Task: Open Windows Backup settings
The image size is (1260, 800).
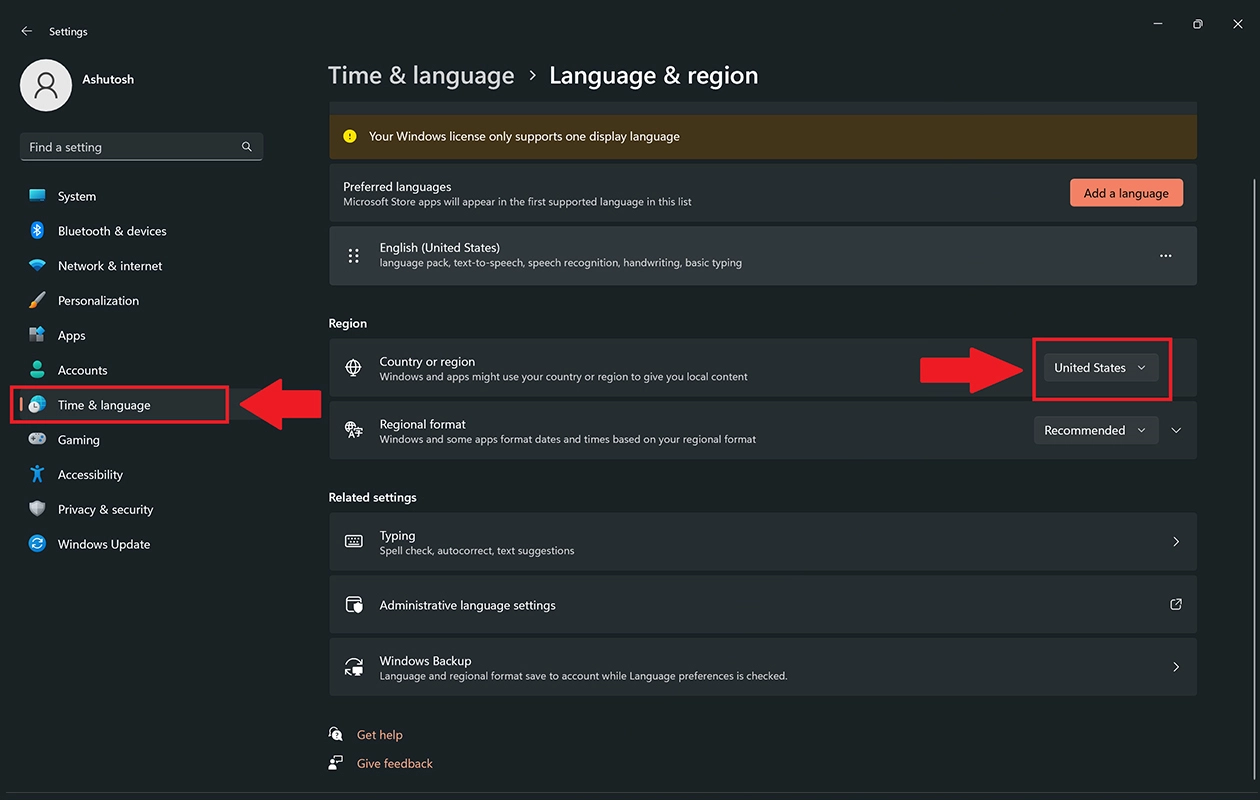Action: point(763,667)
